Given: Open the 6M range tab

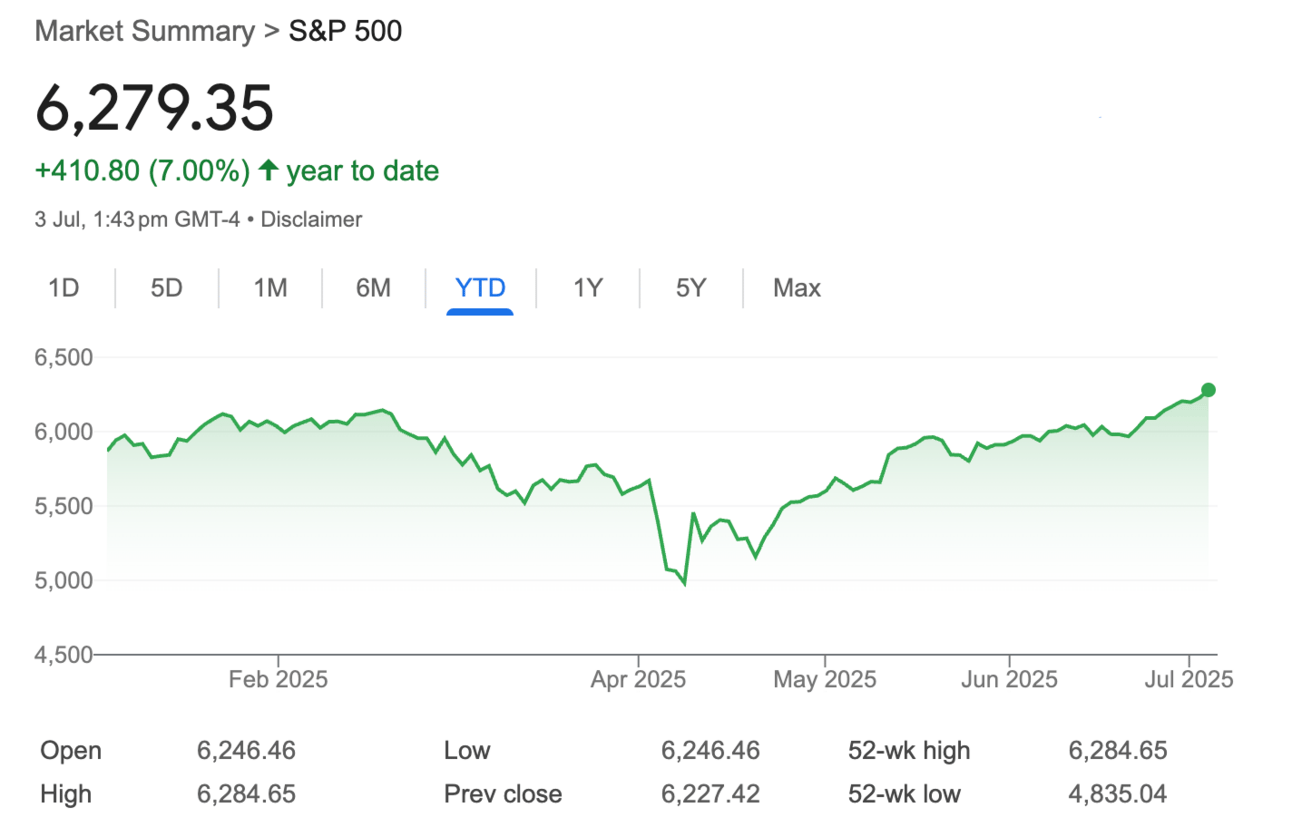Looking at the screenshot, I should (x=373, y=288).
